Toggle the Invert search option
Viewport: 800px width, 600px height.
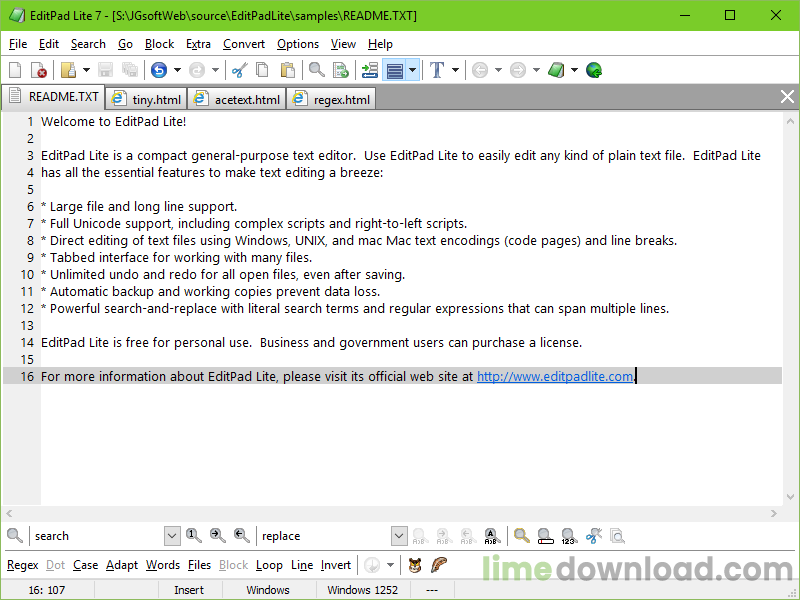coord(336,565)
